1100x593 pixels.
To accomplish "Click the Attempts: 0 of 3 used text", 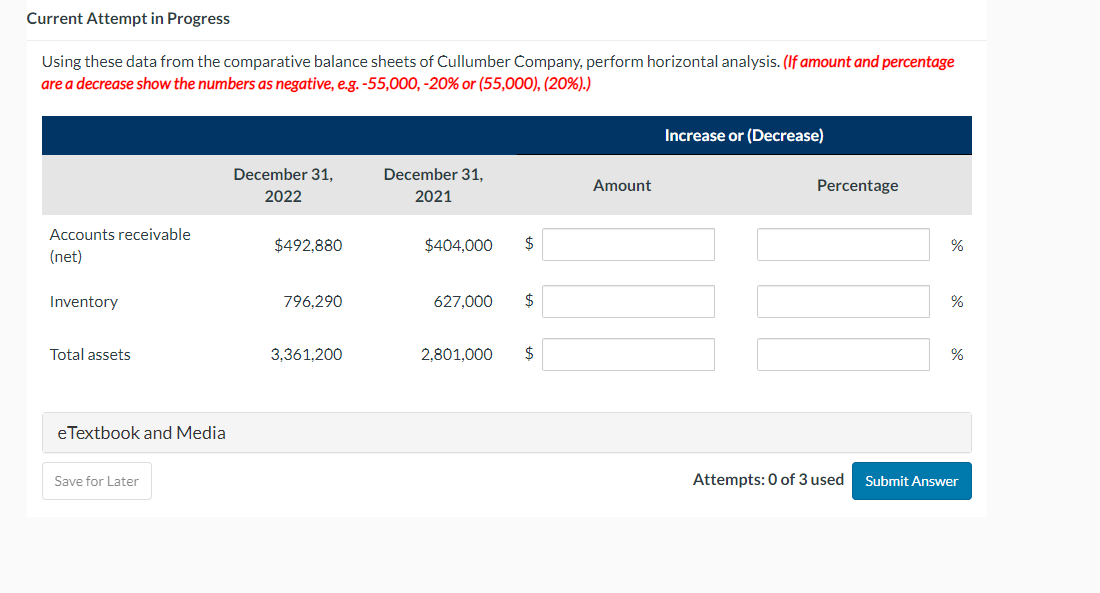I will [x=767, y=479].
